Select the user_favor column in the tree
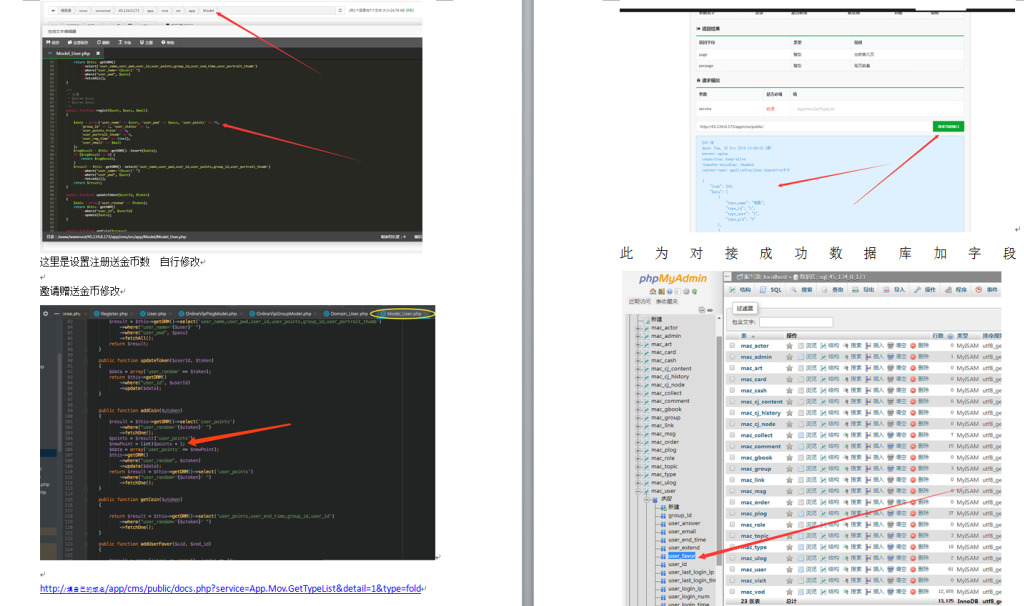The width and height of the screenshot is (1024, 606). [682, 556]
